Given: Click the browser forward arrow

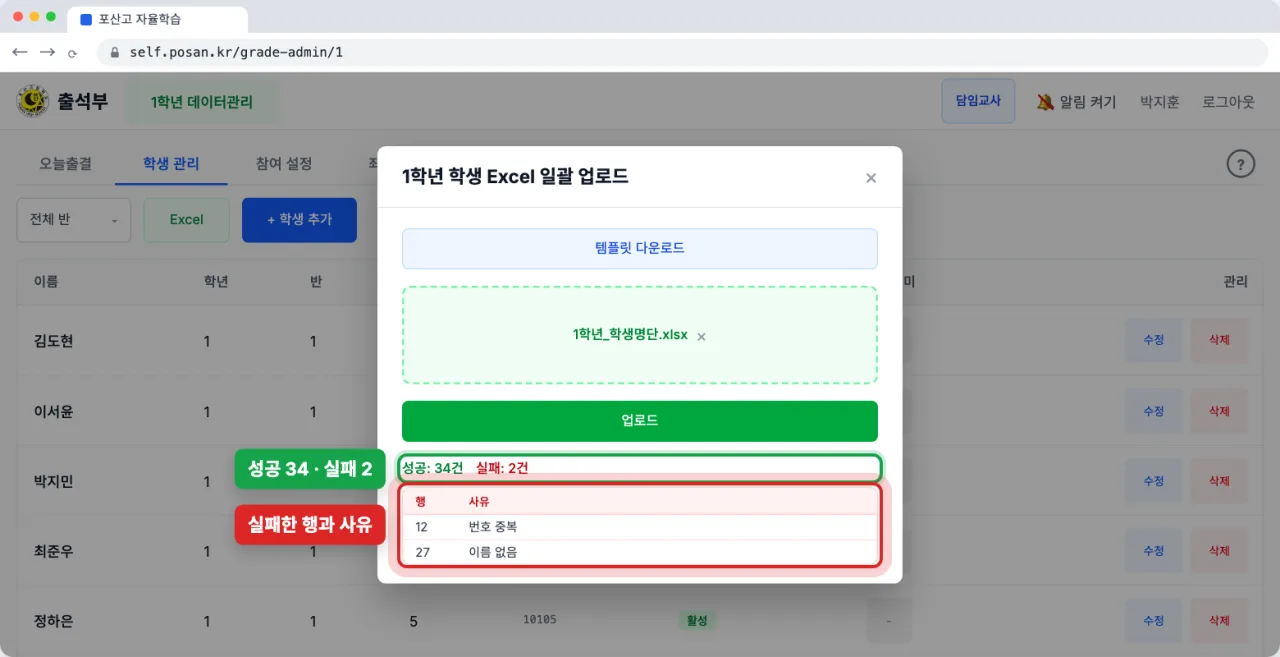Looking at the screenshot, I should click(x=47, y=52).
